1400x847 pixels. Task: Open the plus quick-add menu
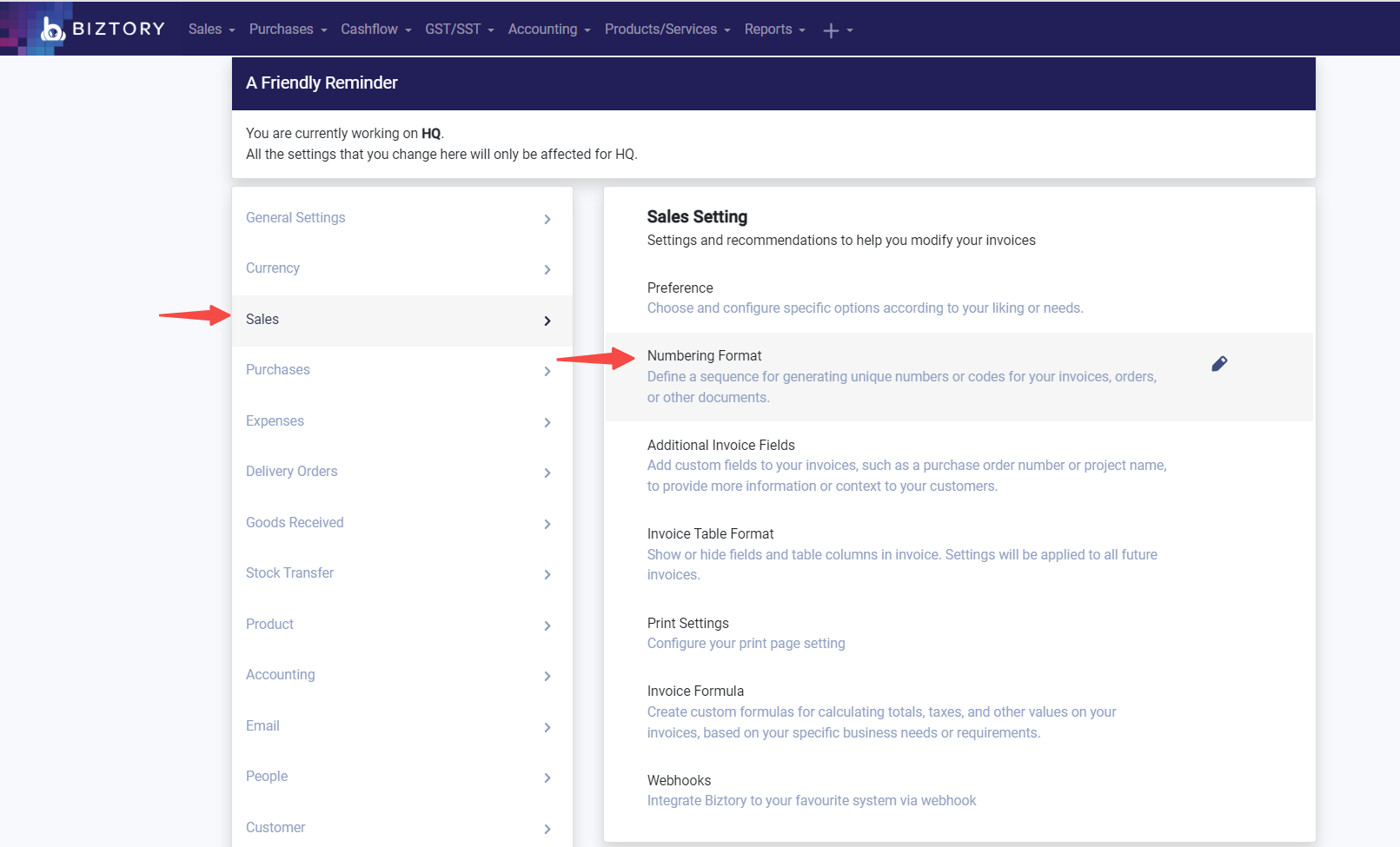pyautogui.click(x=831, y=30)
